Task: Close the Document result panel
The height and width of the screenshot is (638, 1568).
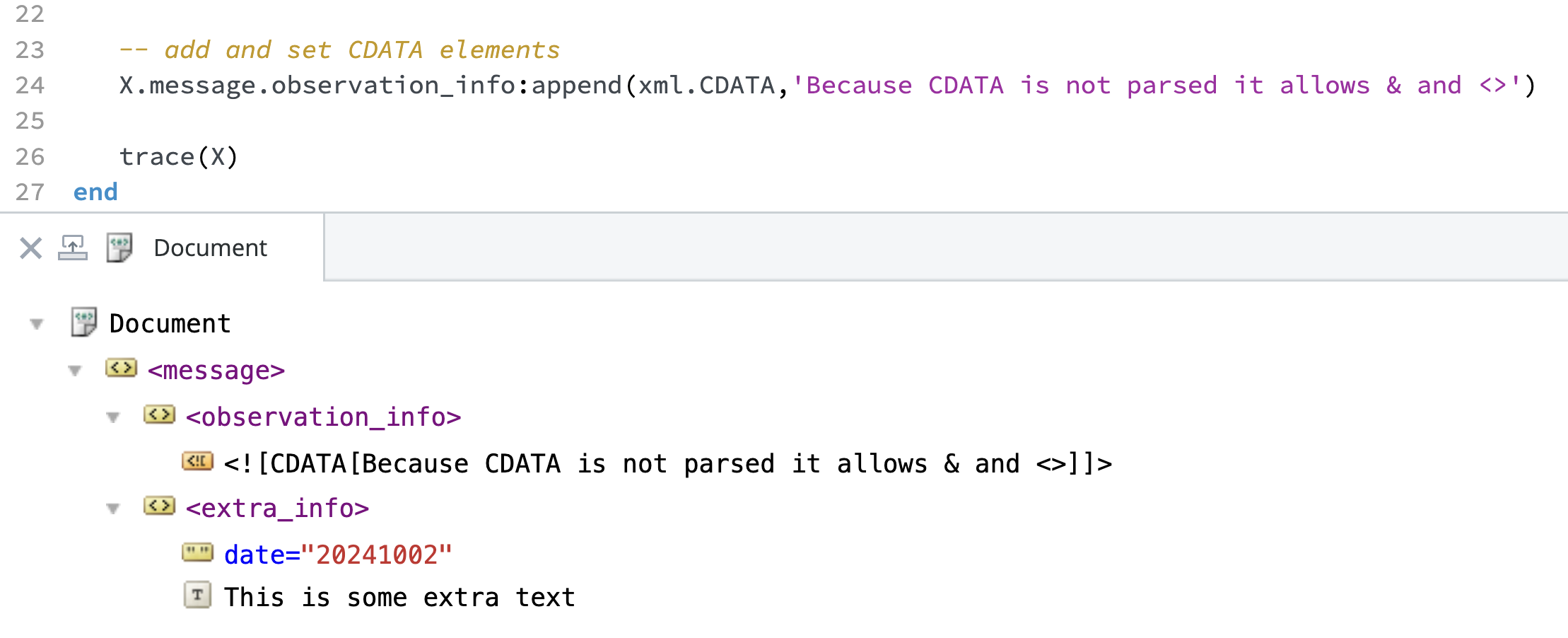Action: point(30,248)
